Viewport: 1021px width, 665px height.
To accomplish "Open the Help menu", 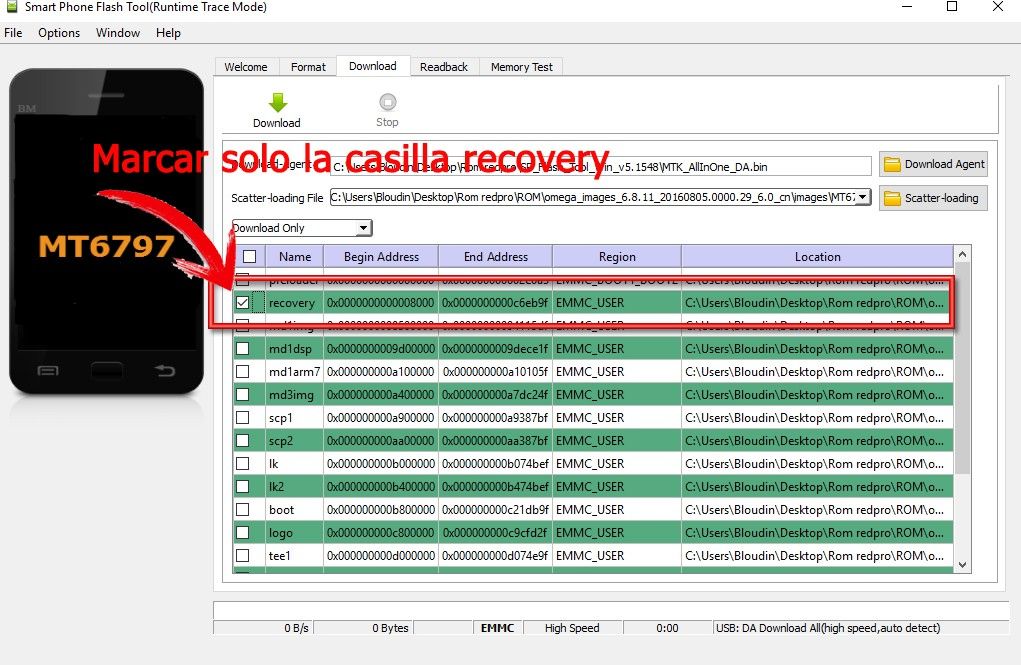I will pos(168,33).
